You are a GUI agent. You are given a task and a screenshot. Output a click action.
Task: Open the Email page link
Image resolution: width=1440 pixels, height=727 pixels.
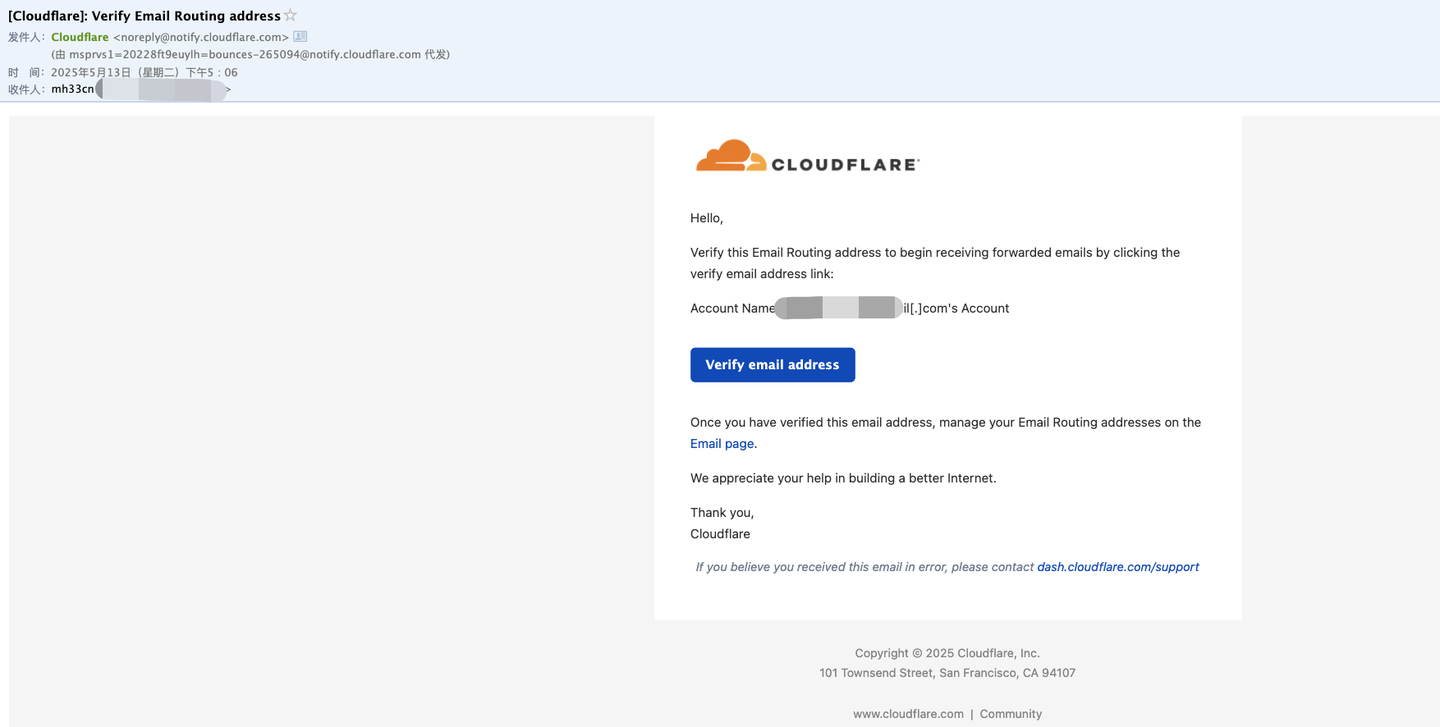(722, 443)
